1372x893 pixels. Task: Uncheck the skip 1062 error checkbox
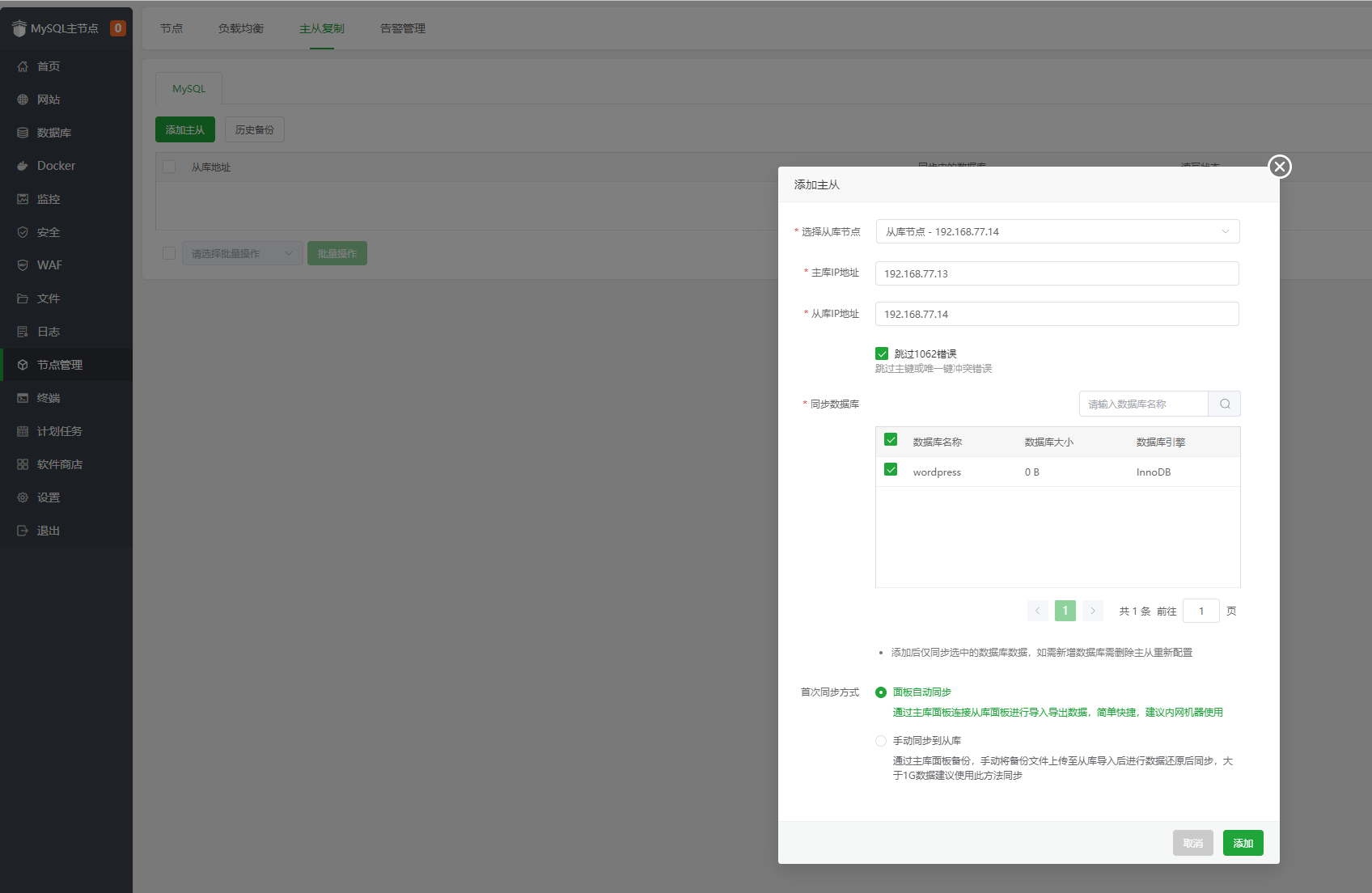point(882,353)
